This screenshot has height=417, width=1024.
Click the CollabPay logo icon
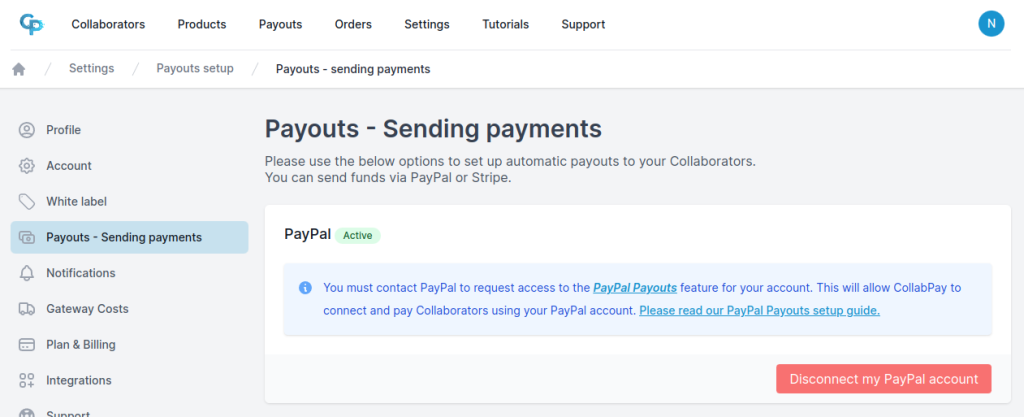(30, 24)
